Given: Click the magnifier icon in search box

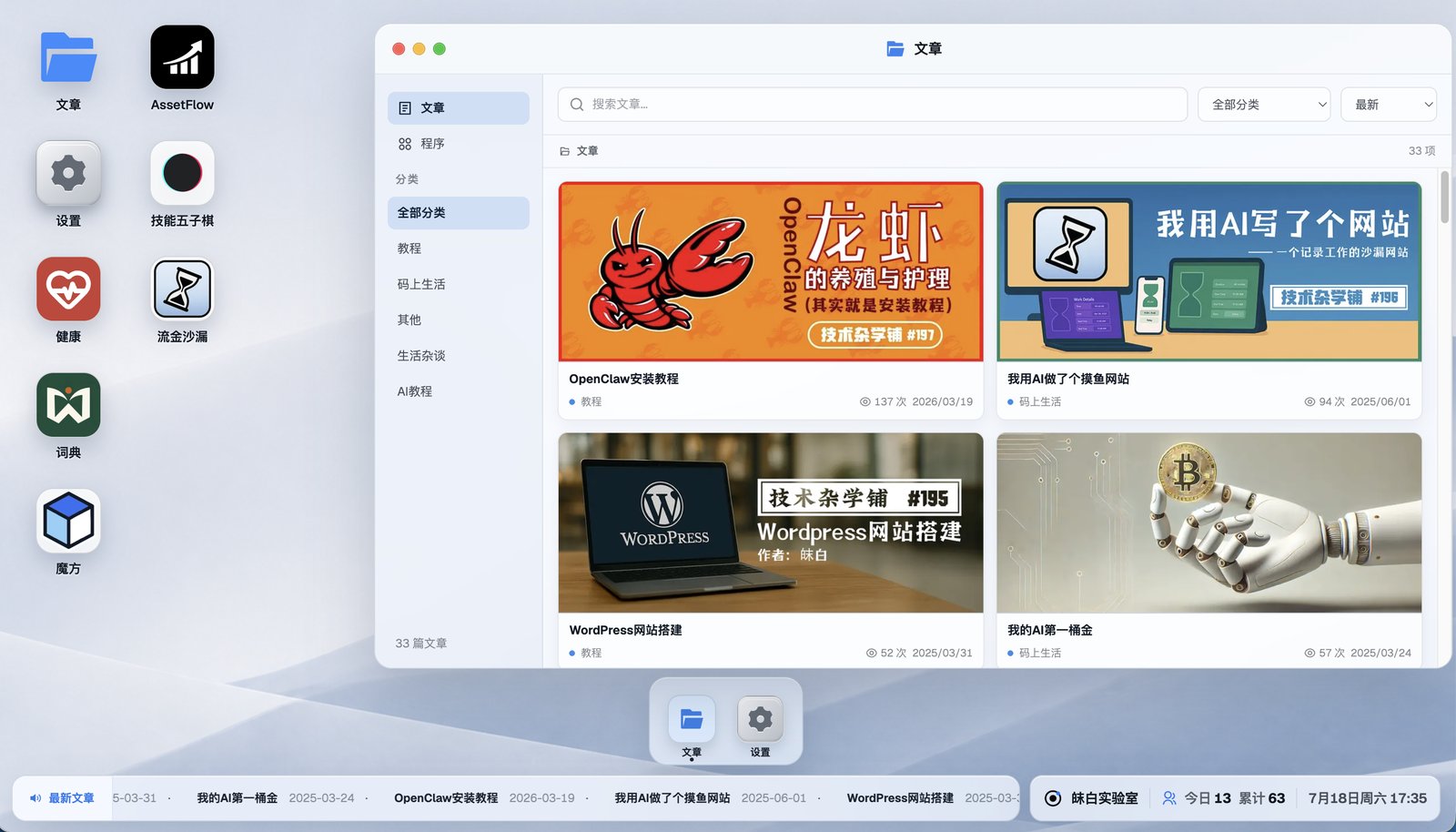Looking at the screenshot, I should 577,105.
